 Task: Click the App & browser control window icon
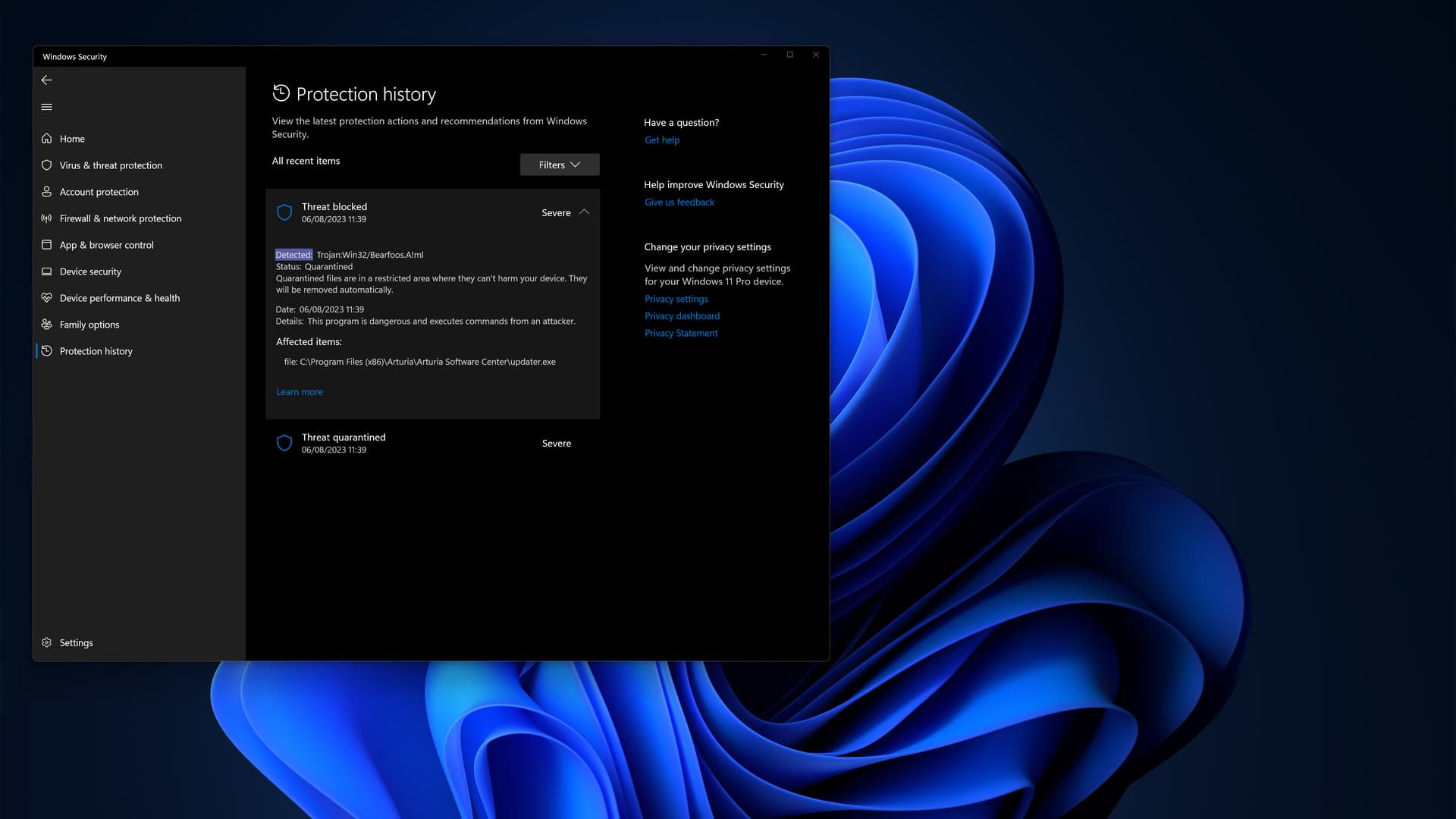coord(46,244)
